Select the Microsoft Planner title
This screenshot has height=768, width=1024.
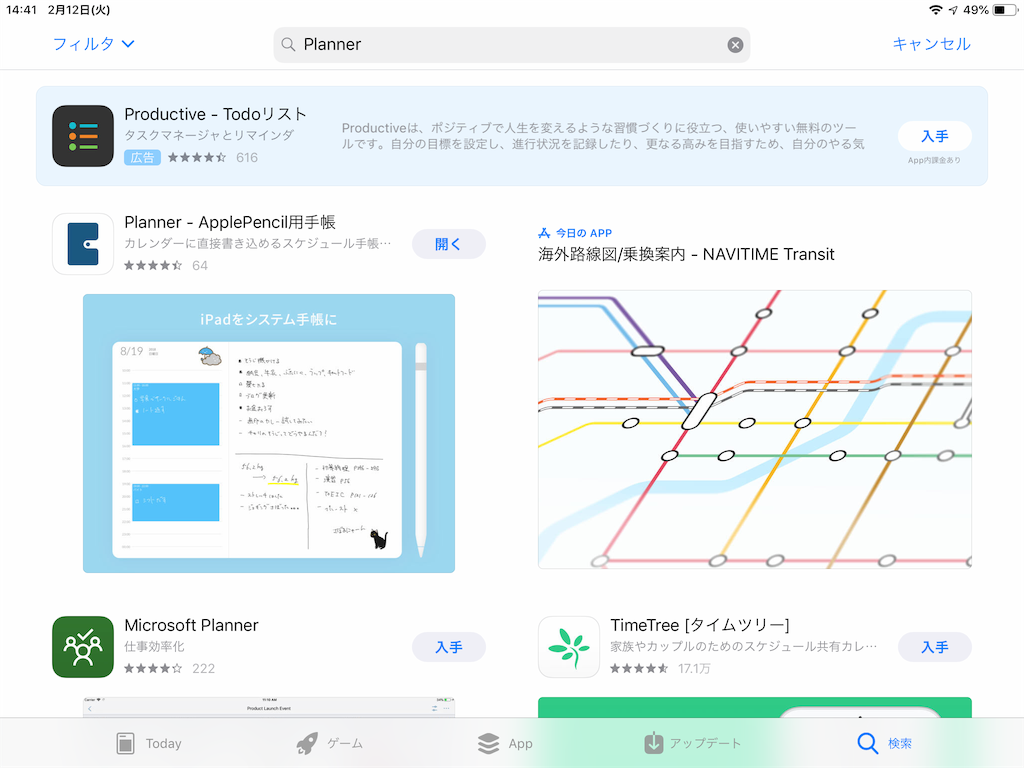(191, 625)
